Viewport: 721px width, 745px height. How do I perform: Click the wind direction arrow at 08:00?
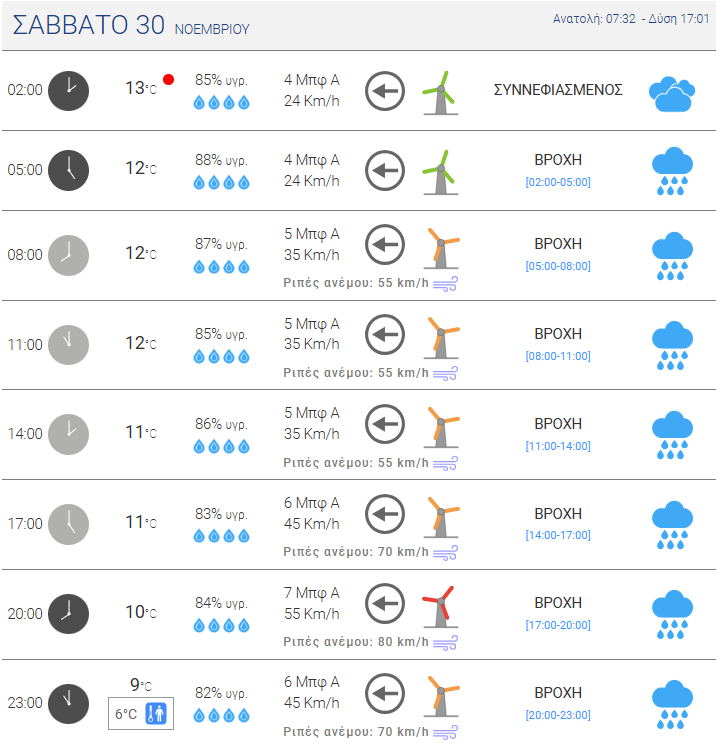coord(384,244)
